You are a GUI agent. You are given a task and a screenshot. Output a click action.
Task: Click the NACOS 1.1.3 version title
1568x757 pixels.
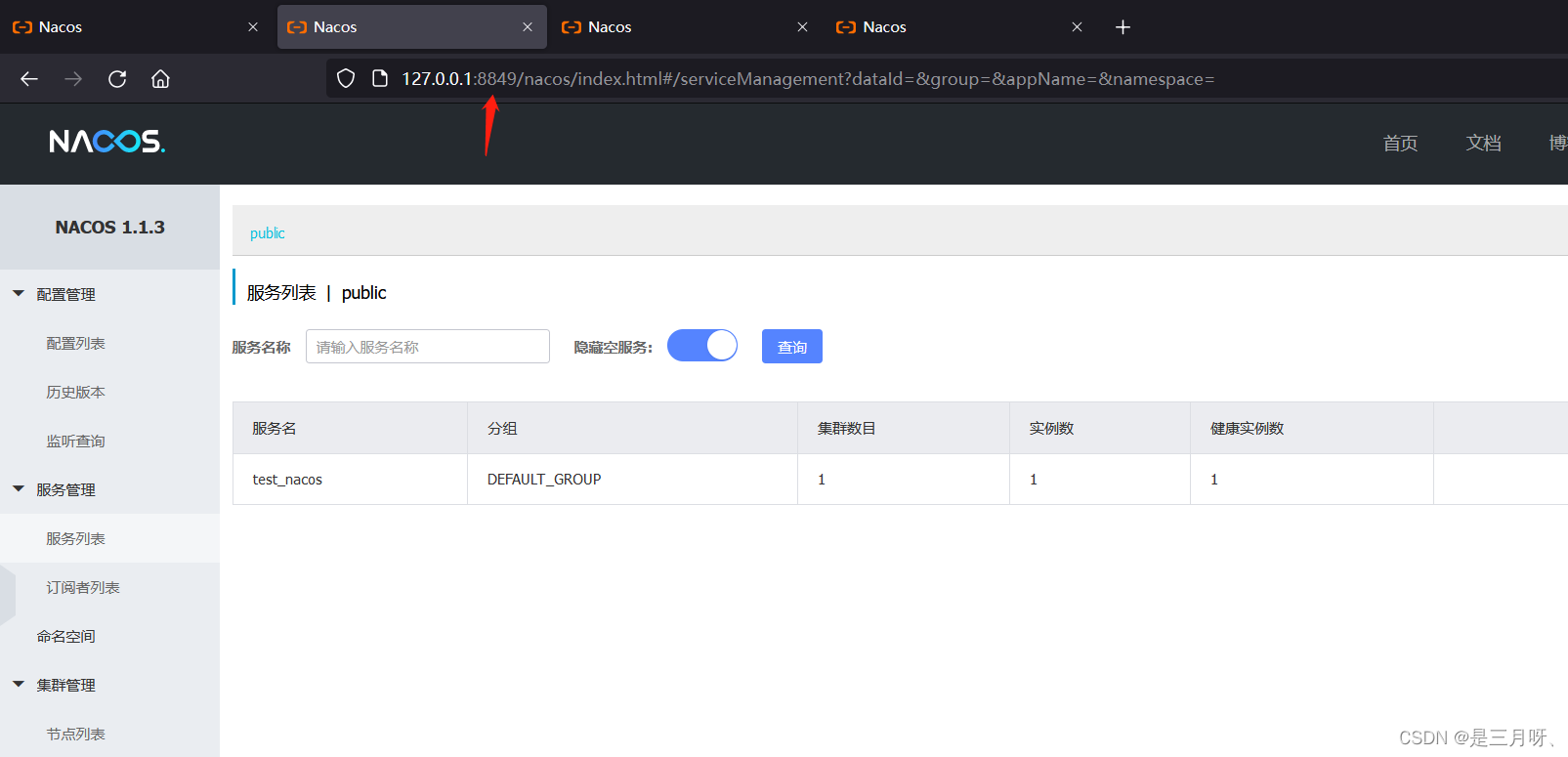pyautogui.click(x=110, y=228)
